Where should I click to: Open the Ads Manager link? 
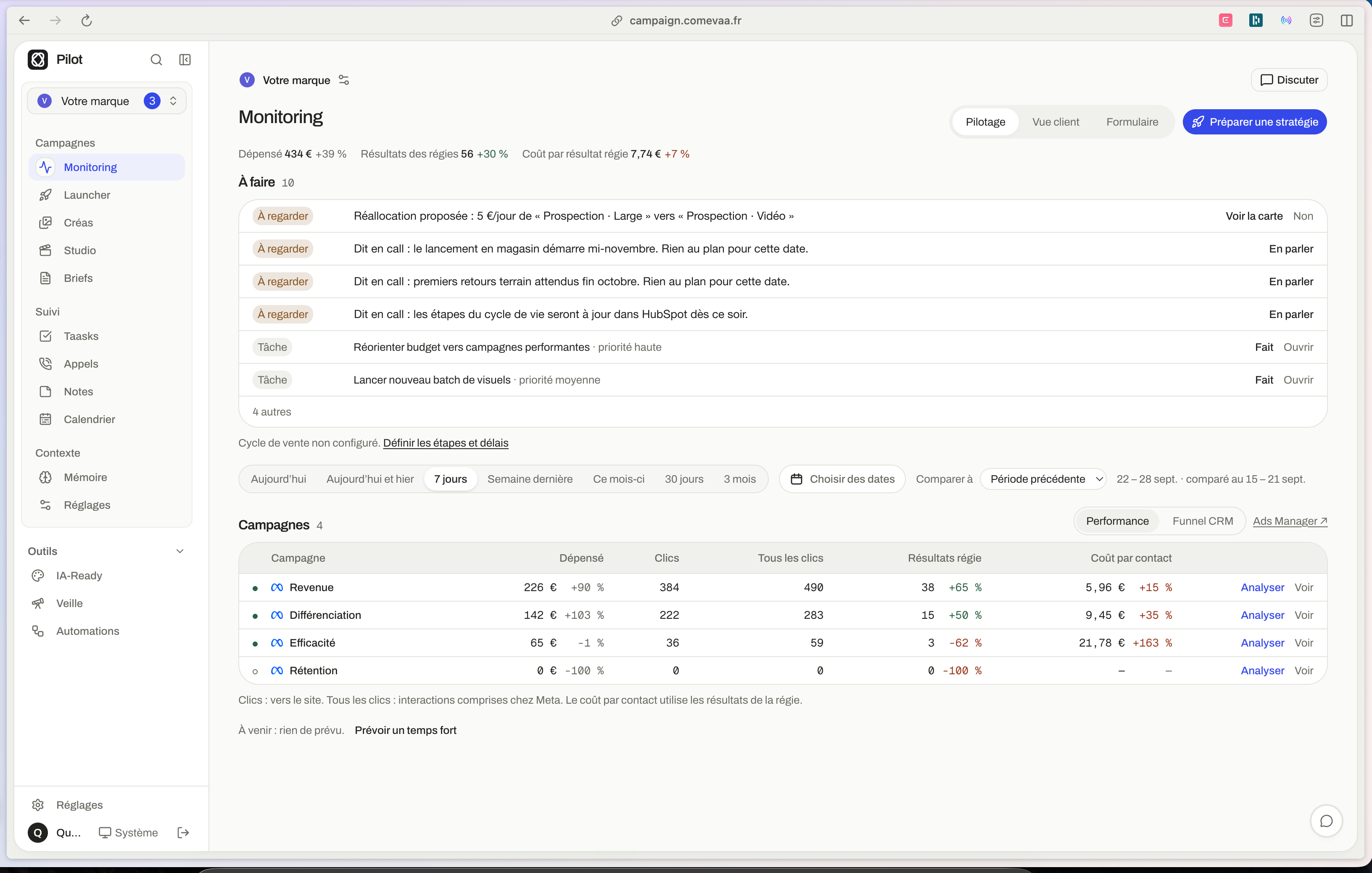[1290, 521]
